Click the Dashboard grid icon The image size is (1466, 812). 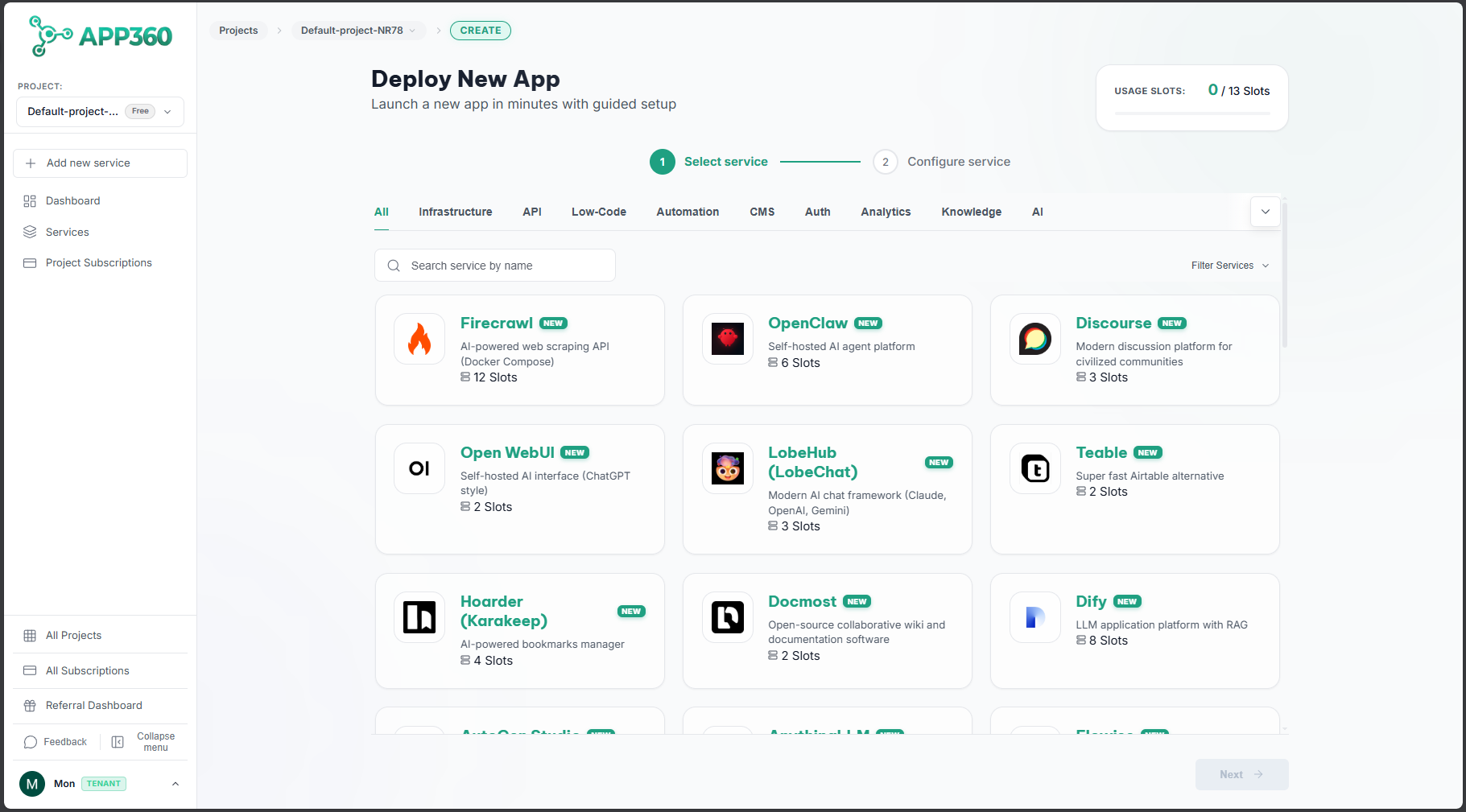click(x=30, y=201)
